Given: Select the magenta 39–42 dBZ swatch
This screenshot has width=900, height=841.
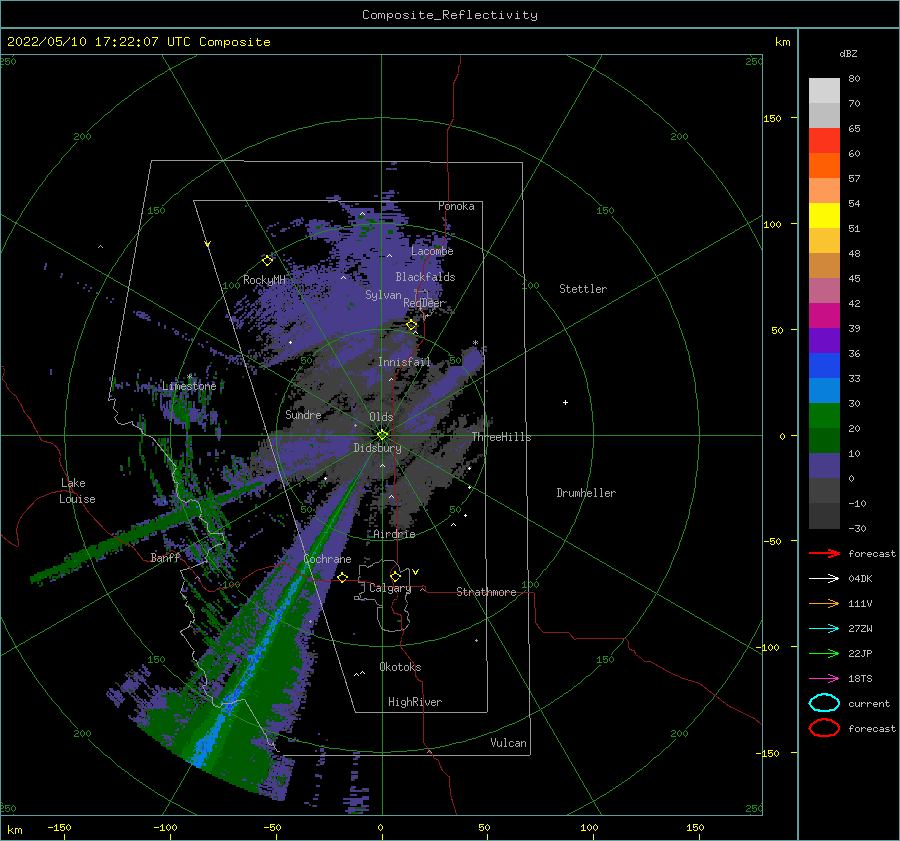Looking at the screenshot, I should tap(824, 315).
